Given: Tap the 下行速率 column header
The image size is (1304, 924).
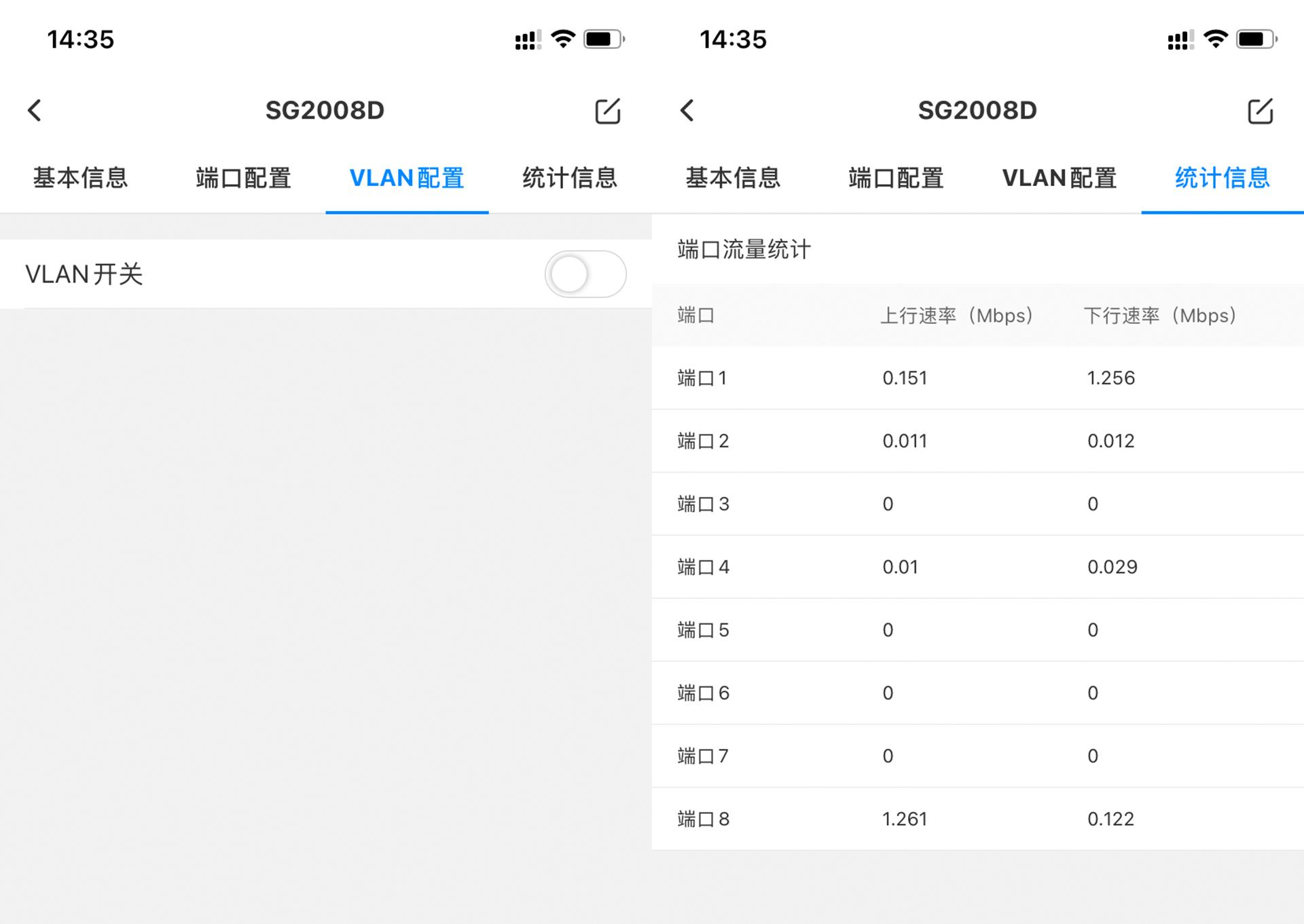Looking at the screenshot, I should coord(1159,316).
